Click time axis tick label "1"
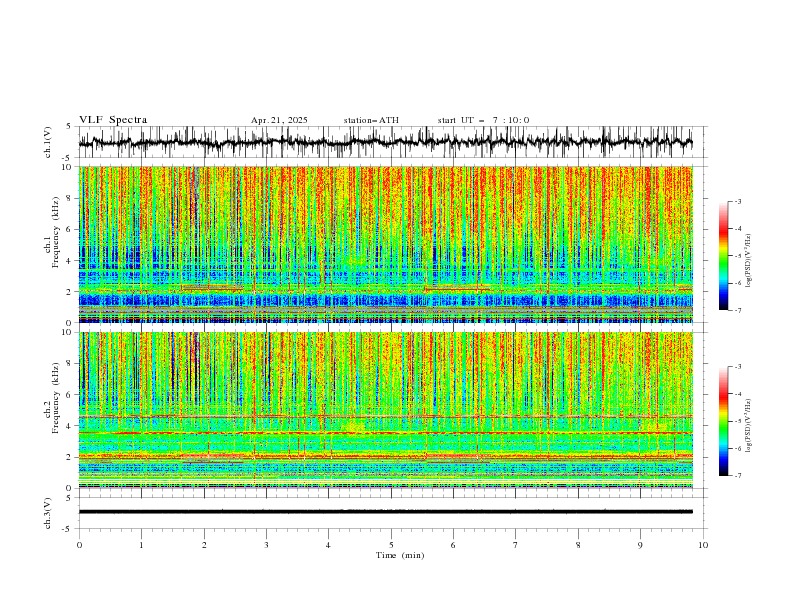This screenshot has height=612, width=792. [141, 545]
